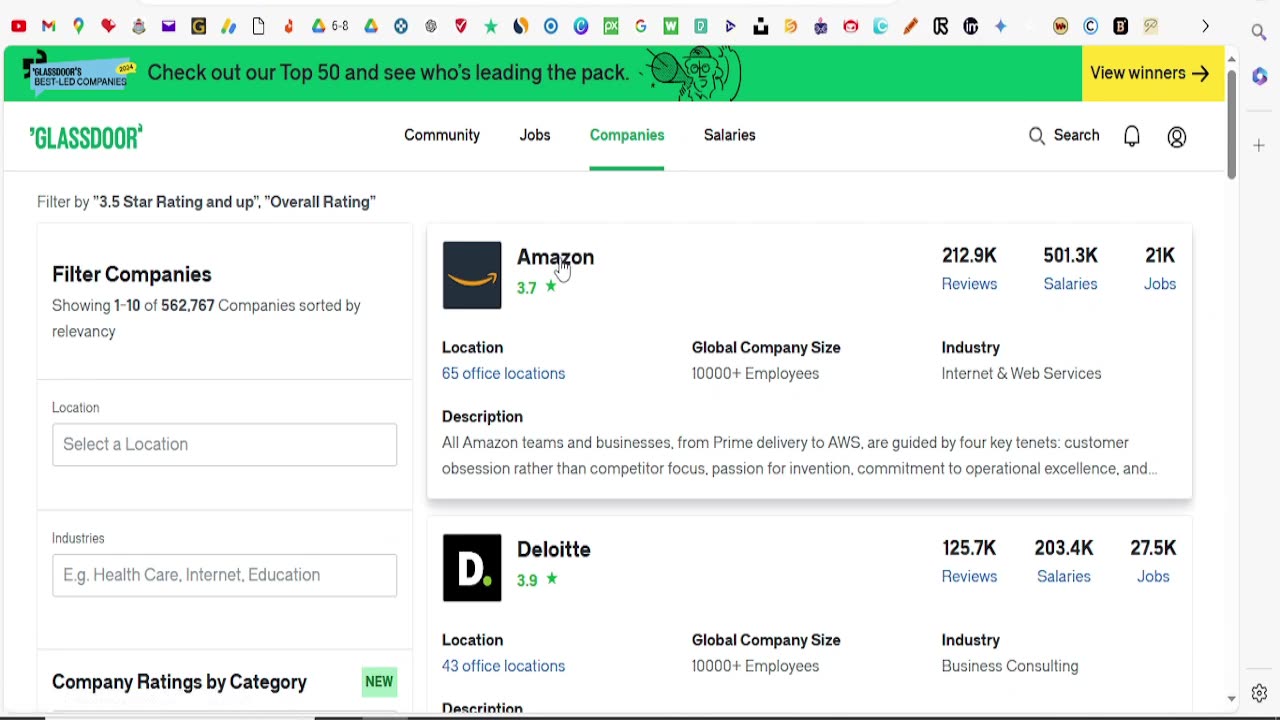Open the YouTube bookmark icon

[x=18, y=27]
